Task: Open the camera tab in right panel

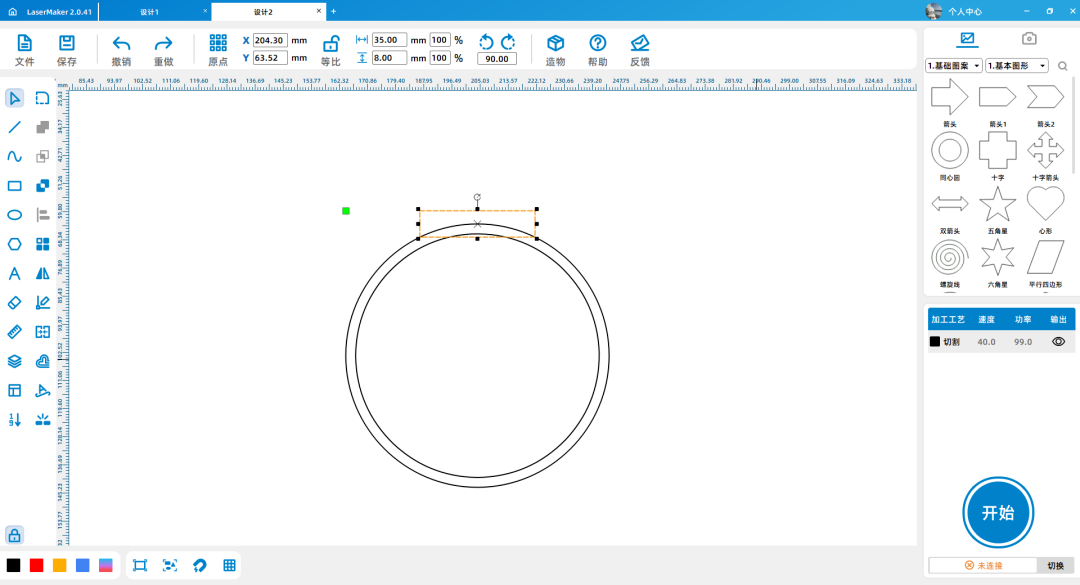Action: [x=1028, y=39]
